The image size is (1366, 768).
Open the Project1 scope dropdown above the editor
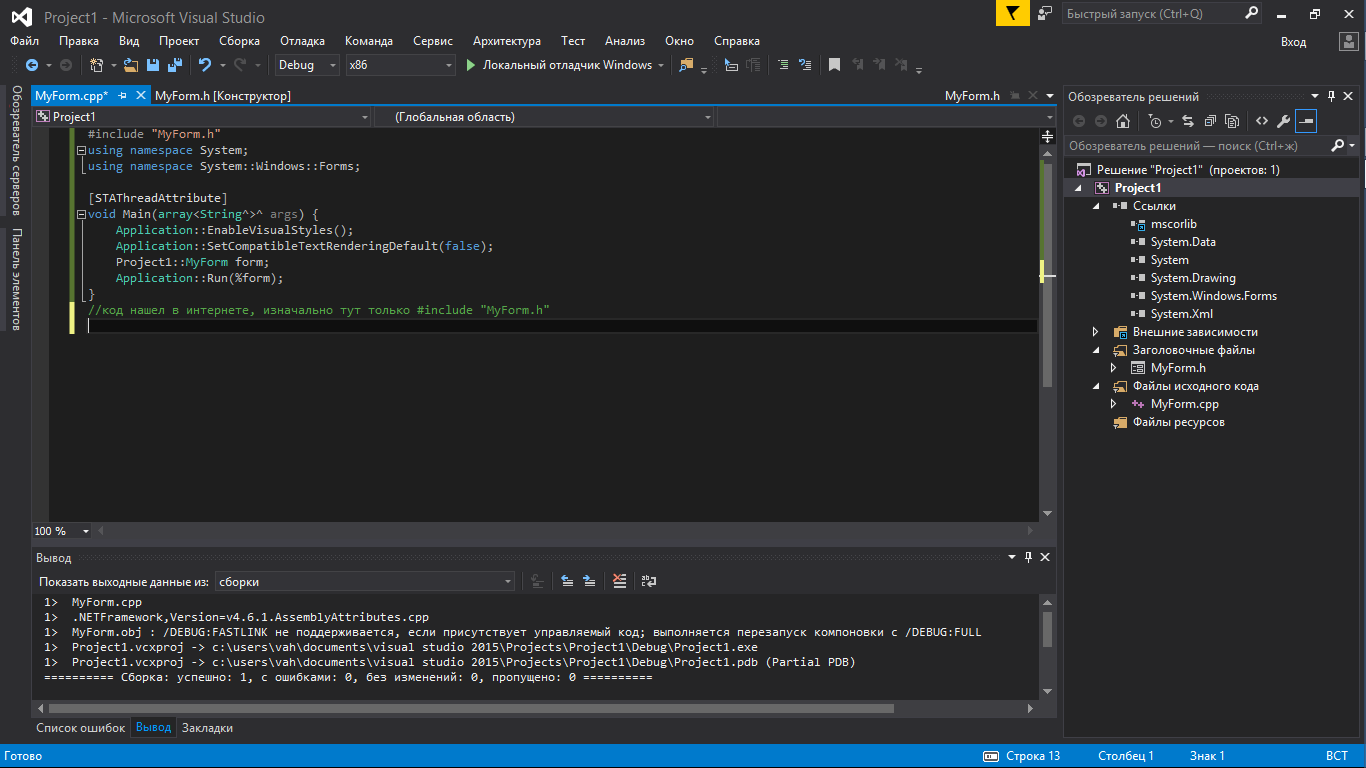point(203,117)
